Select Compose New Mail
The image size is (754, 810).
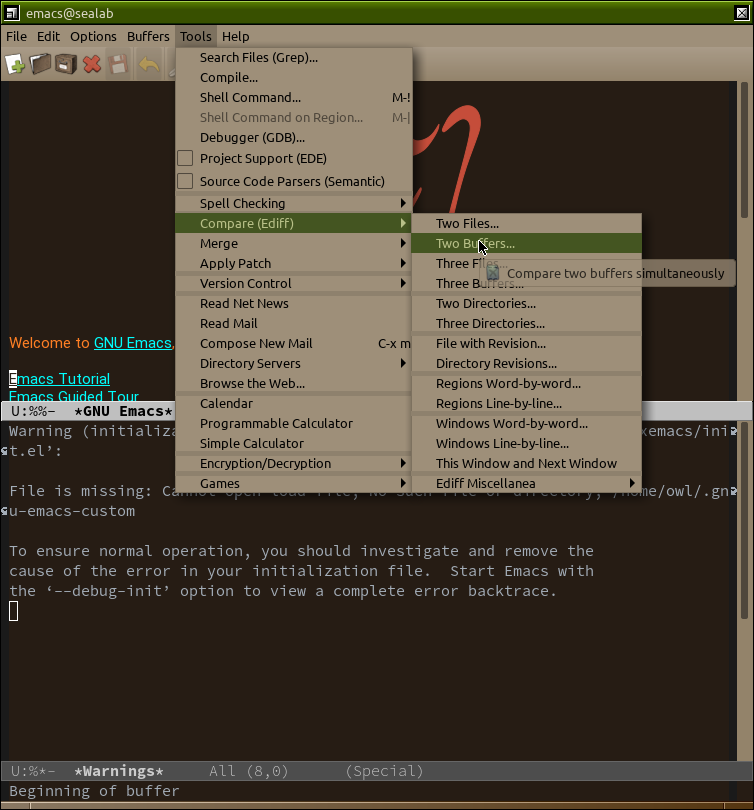coord(293,344)
